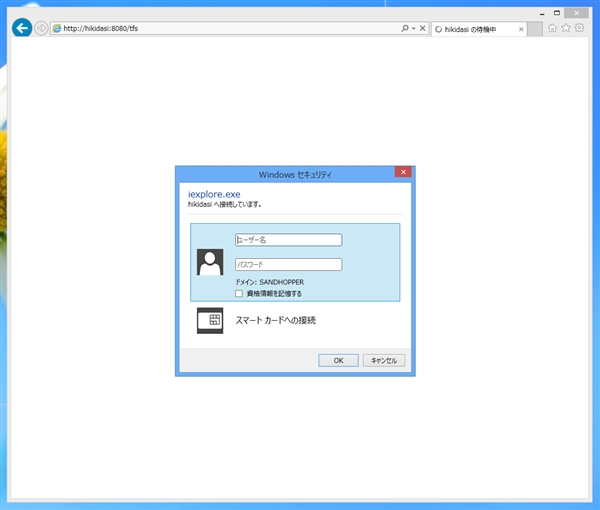
Task: Select the user account avatar tile
Action: (x=210, y=262)
